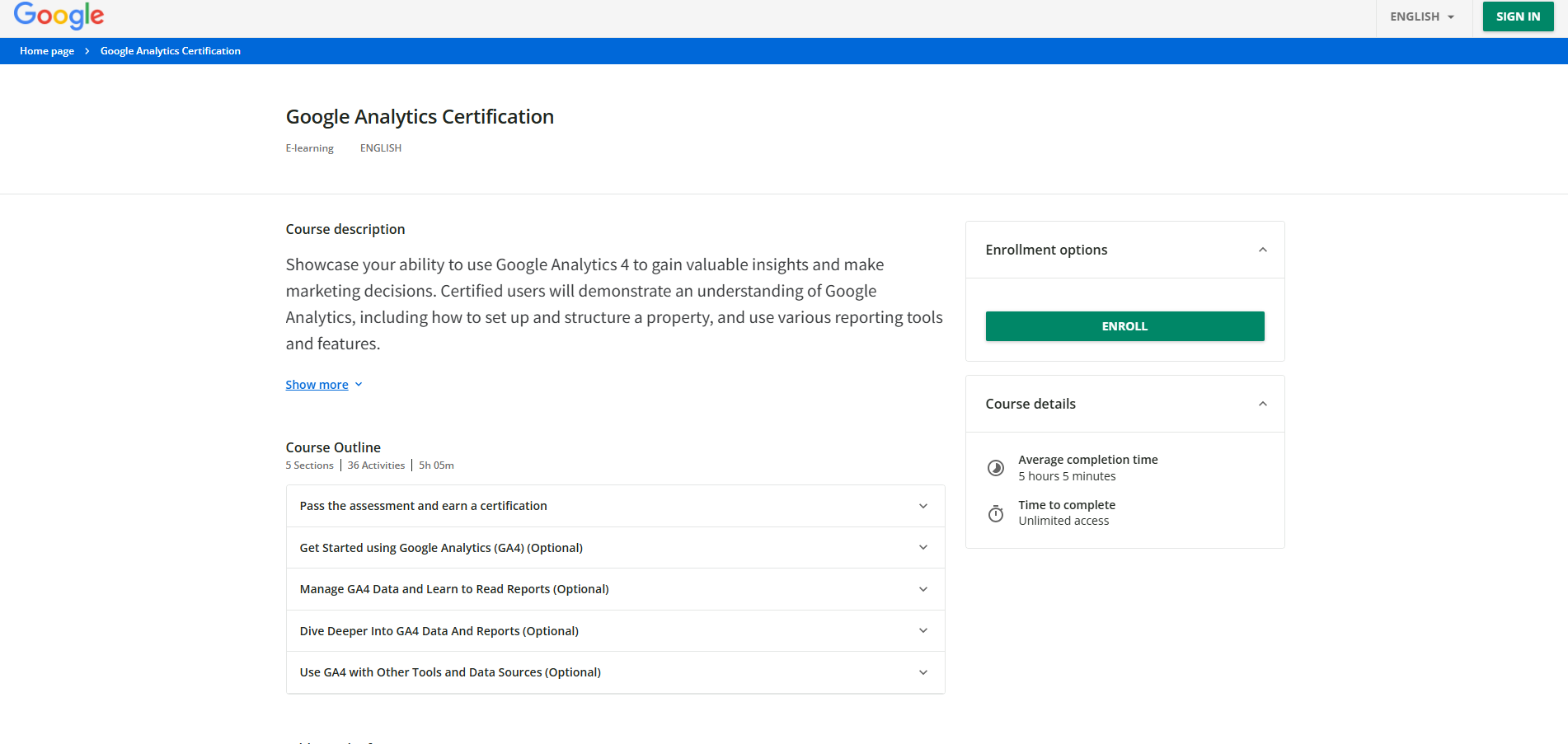Click the Average completion time label

[x=1088, y=460]
